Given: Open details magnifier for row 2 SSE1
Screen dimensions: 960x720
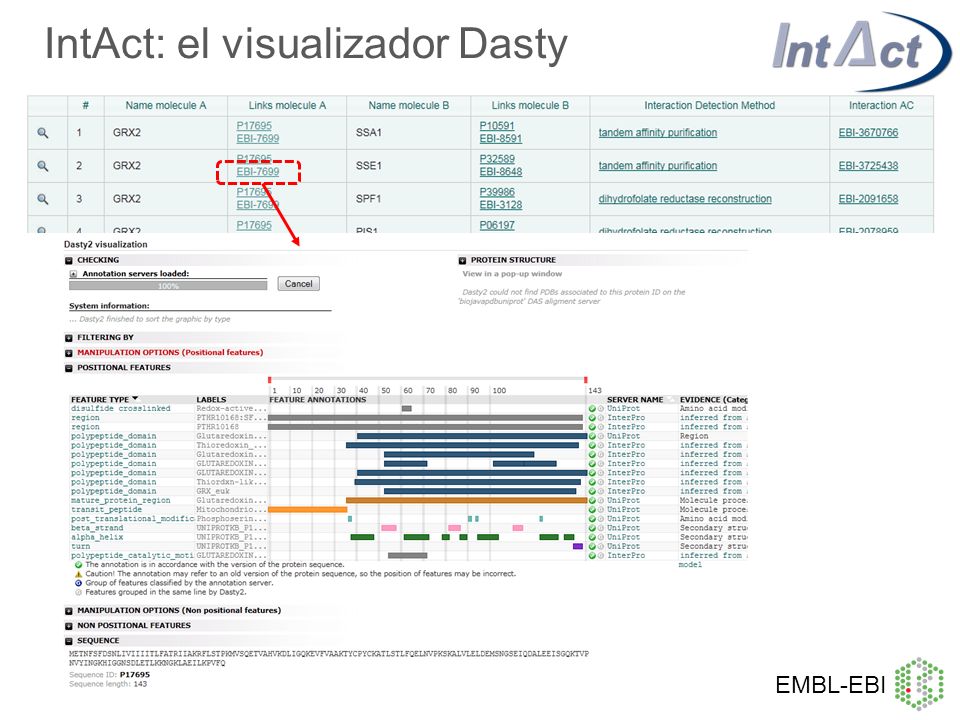Looking at the screenshot, I should [x=42, y=166].
